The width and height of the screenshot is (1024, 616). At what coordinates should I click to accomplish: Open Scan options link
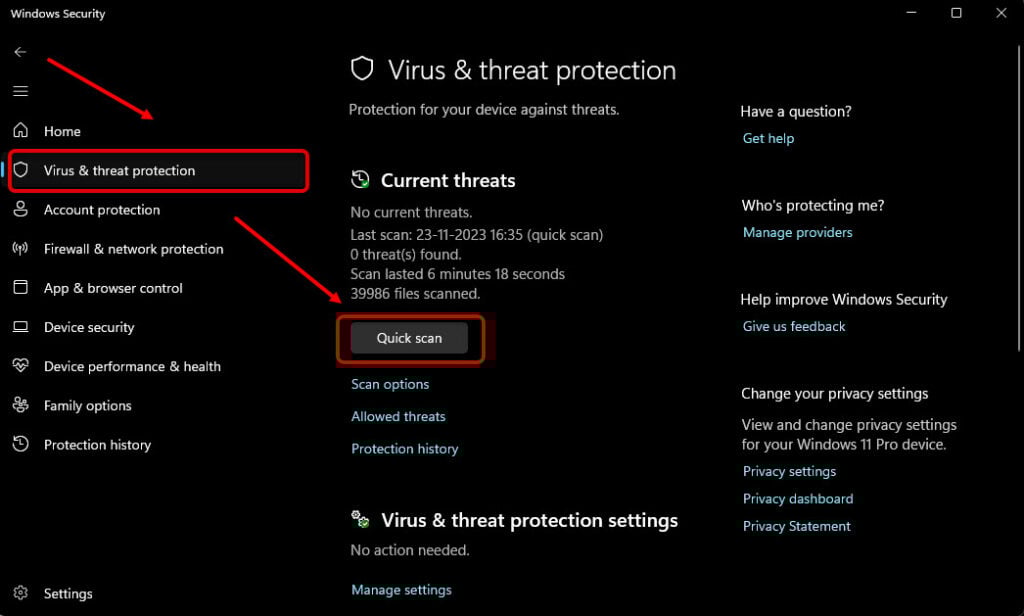[390, 384]
